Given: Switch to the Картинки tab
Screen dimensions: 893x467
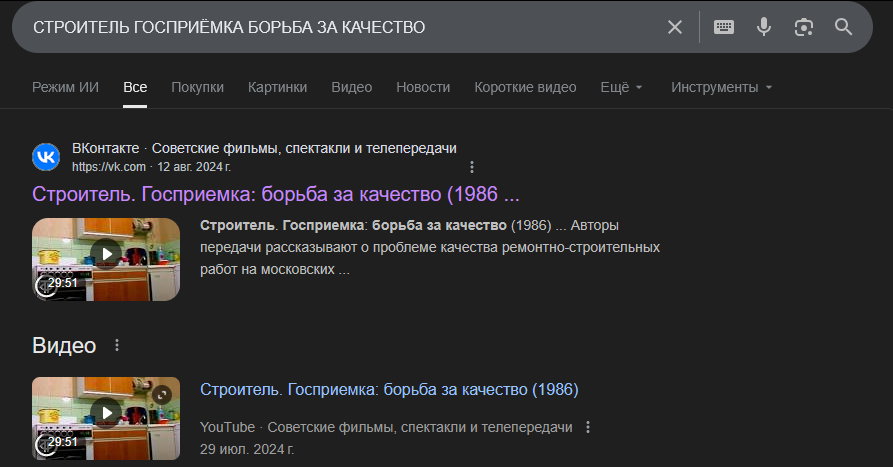Looking at the screenshot, I should coord(277,87).
